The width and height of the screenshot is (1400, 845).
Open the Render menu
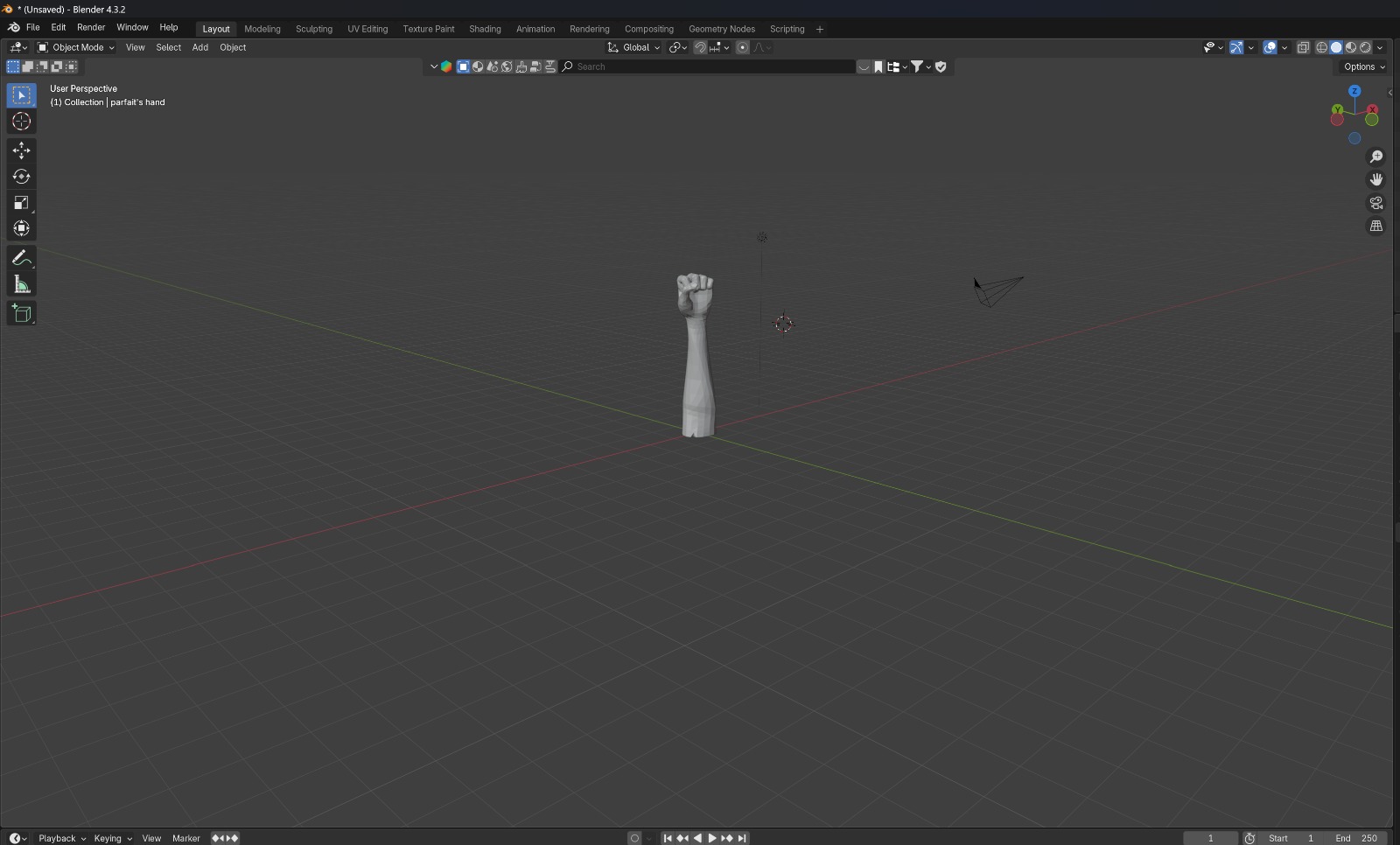coord(91,28)
